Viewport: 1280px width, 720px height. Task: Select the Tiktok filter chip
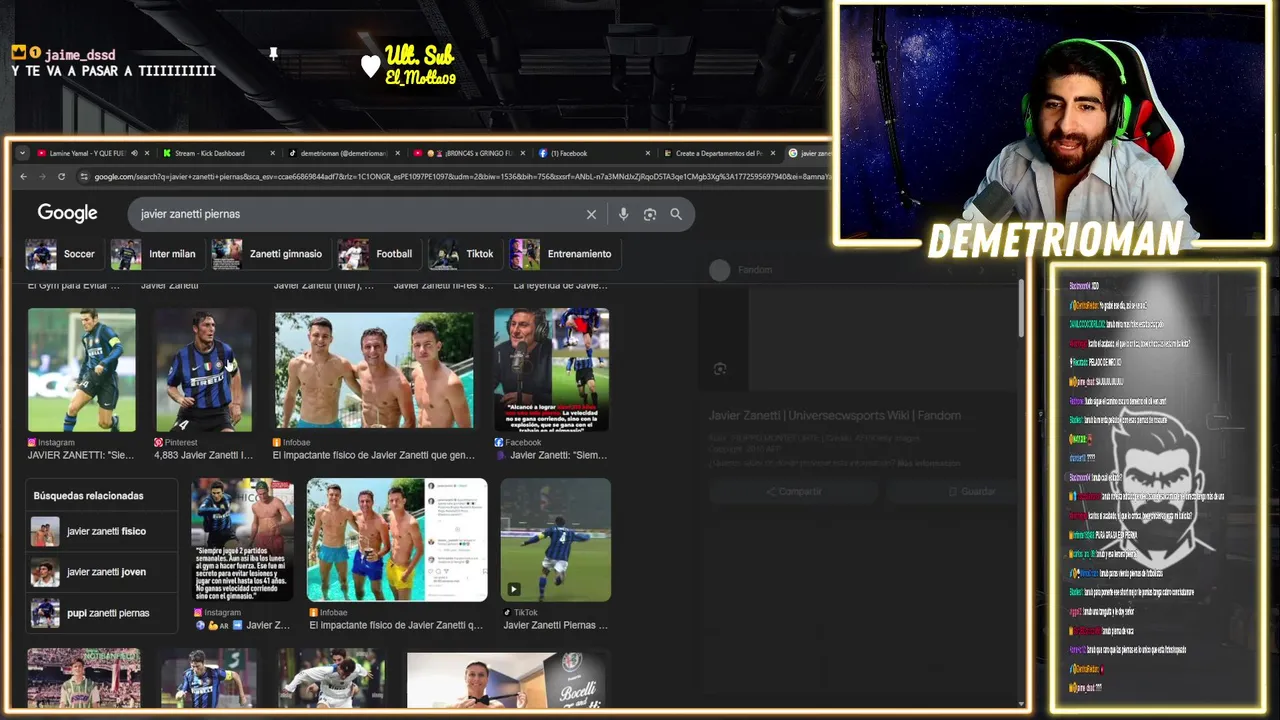[464, 254]
